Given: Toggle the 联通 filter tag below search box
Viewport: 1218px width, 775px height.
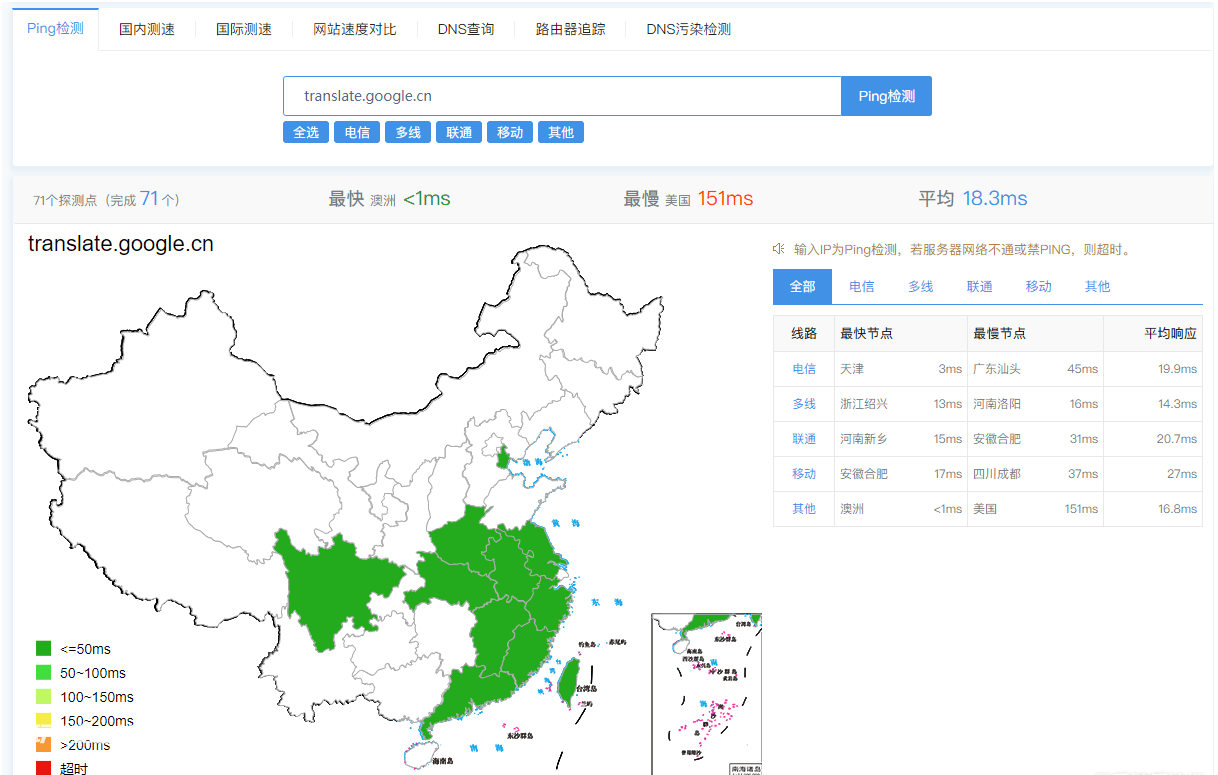Looking at the screenshot, I should click(x=459, y=132).
